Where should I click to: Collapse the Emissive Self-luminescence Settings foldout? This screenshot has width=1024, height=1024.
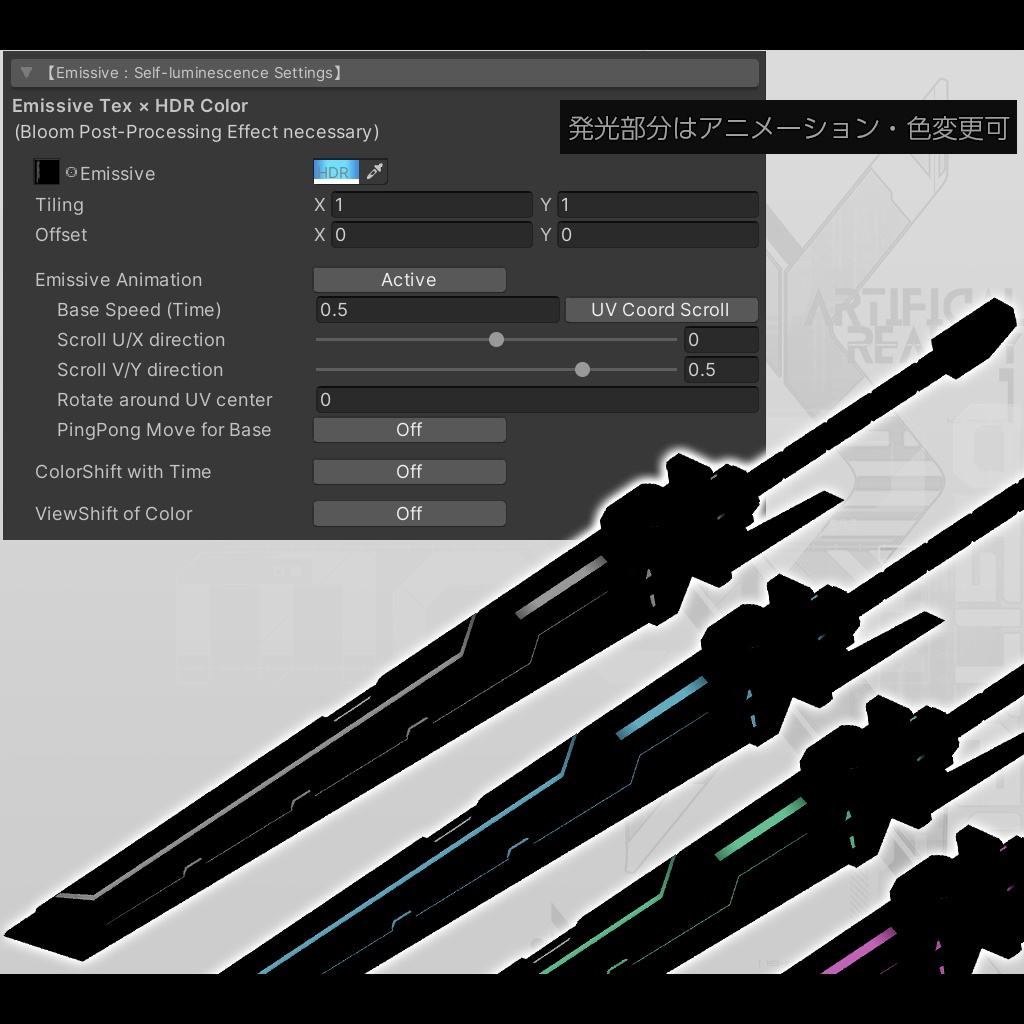27,72
